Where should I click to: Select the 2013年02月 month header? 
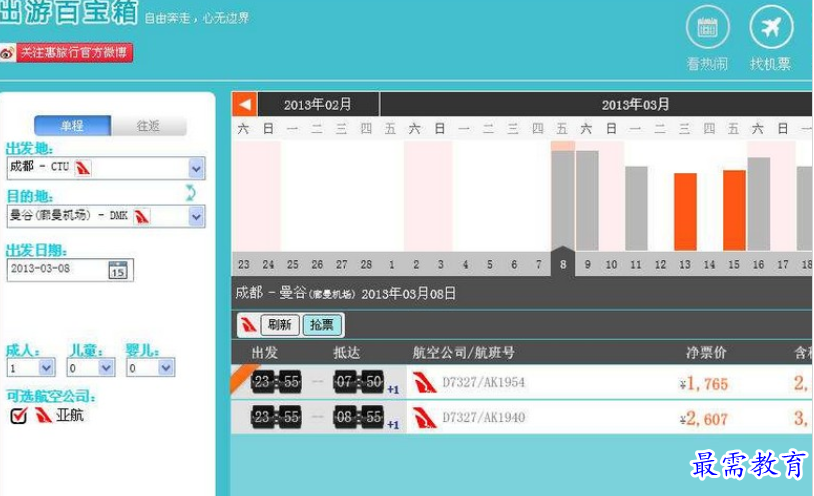coord(318,104)
